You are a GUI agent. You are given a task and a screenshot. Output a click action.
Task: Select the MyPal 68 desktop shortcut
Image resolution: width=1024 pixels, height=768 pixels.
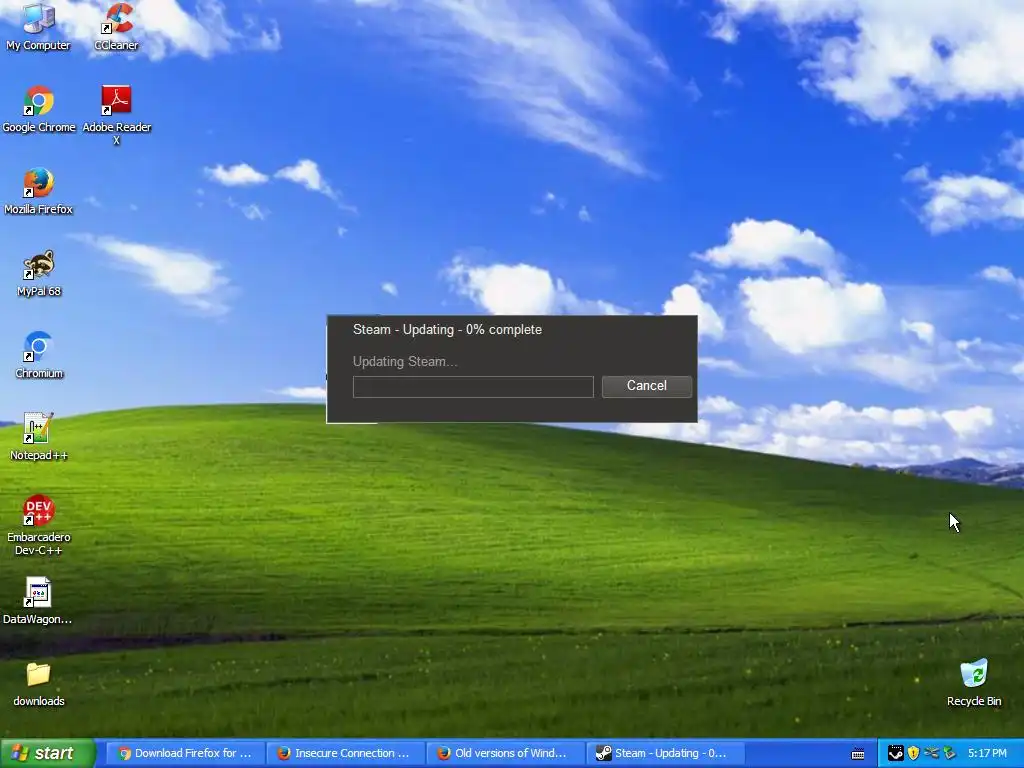(39, 274)
